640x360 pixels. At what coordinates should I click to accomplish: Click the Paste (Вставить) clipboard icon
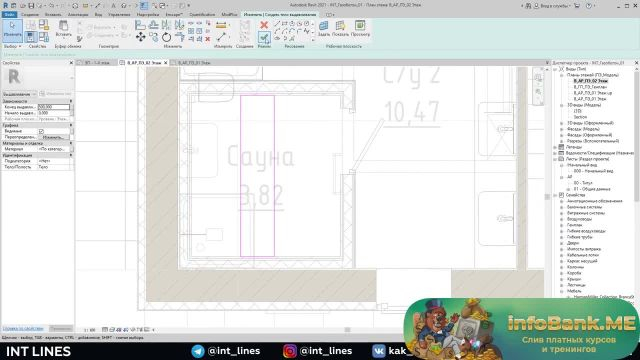click(63, 28)
